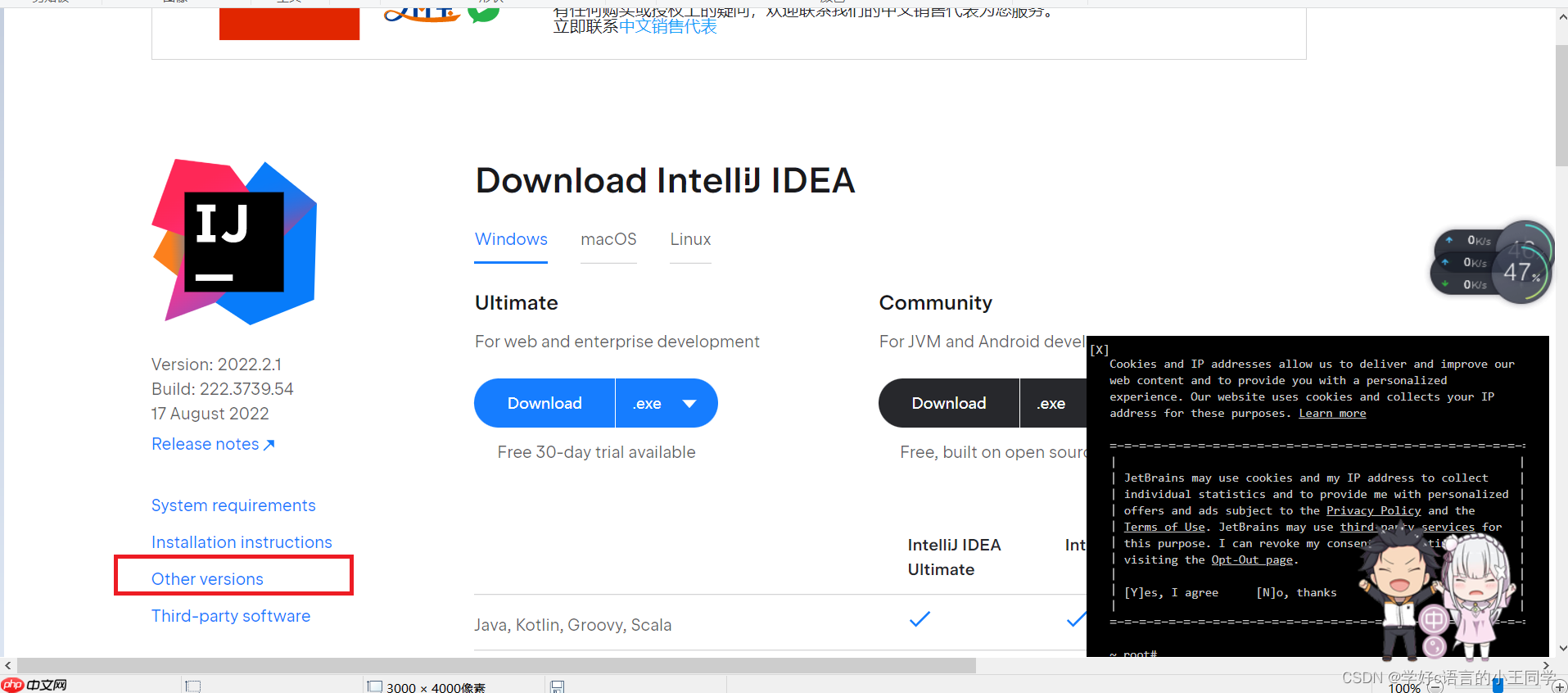This screenshot has height=693, width=1568.
Task: Click the IntelliJ IDEA logo
Action: tap(234, 242)
